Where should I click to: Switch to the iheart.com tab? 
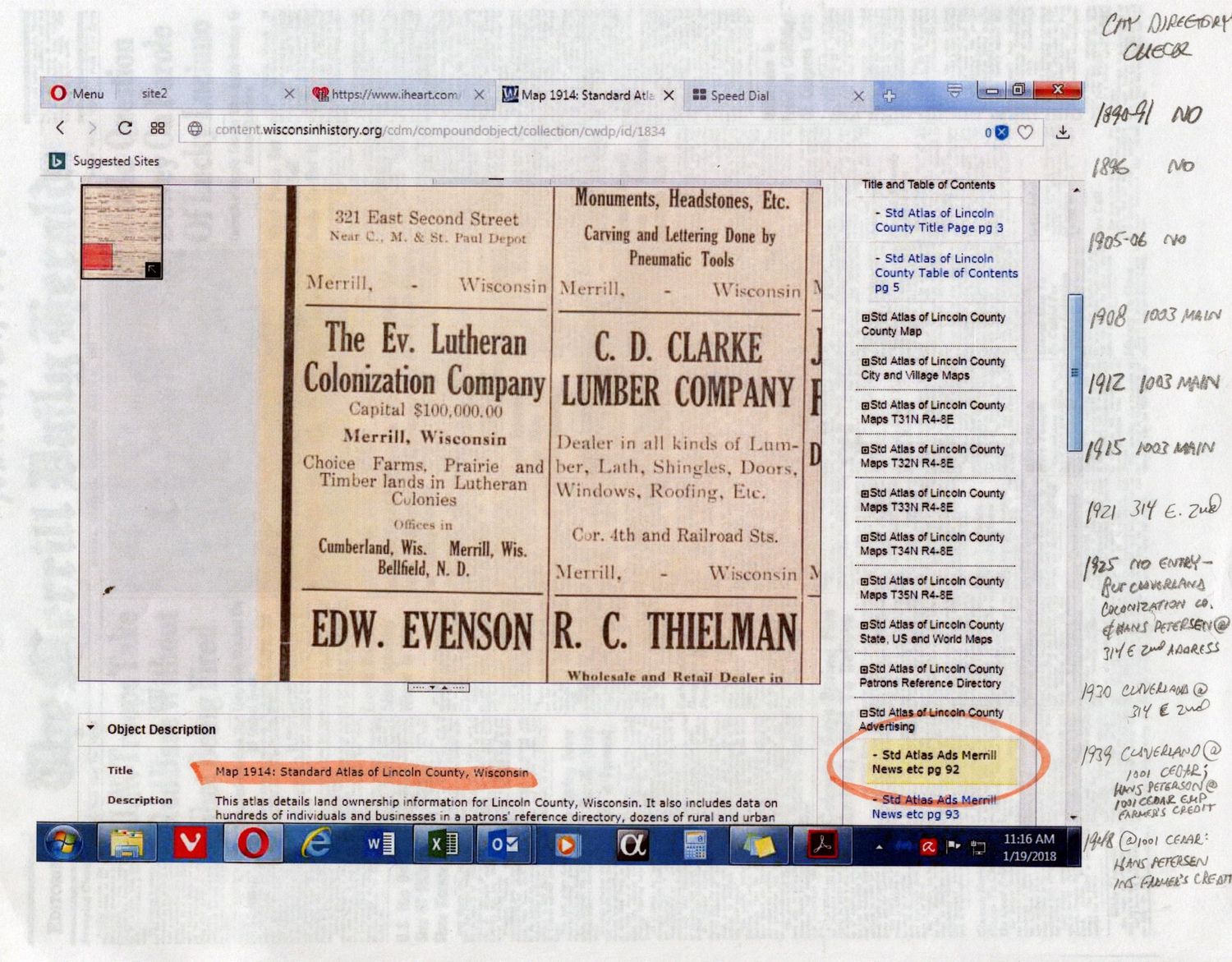click(396, 94)
